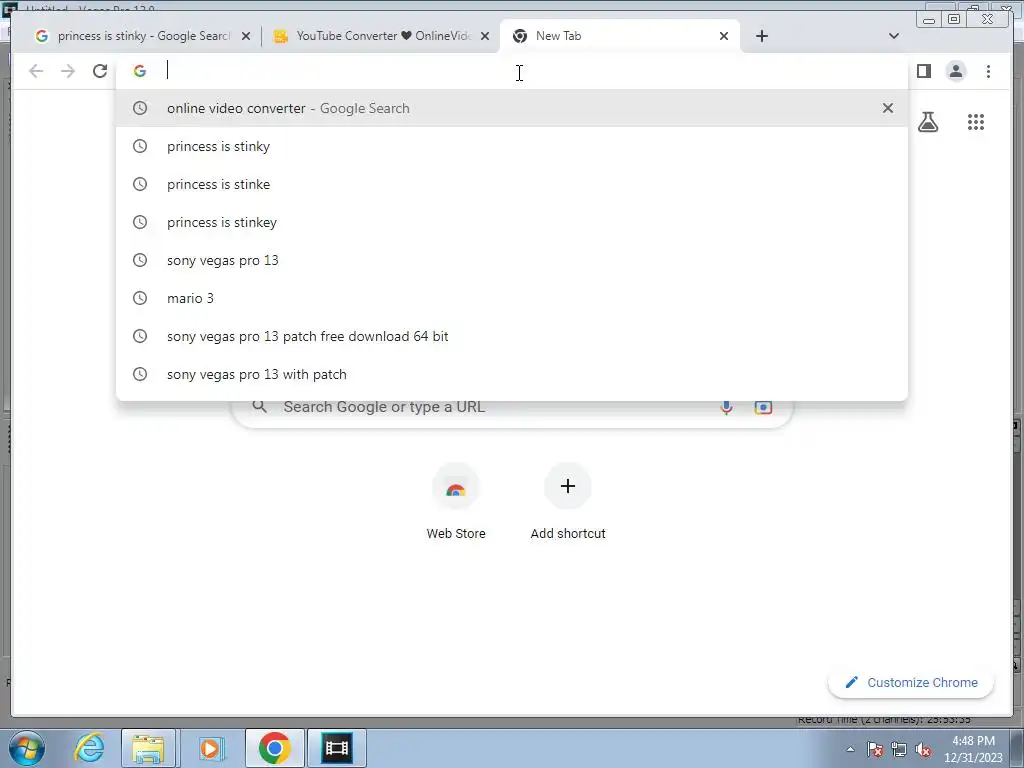Click the Customize Chrome button
1024x768 pixels.
click(x=911, y=682)
